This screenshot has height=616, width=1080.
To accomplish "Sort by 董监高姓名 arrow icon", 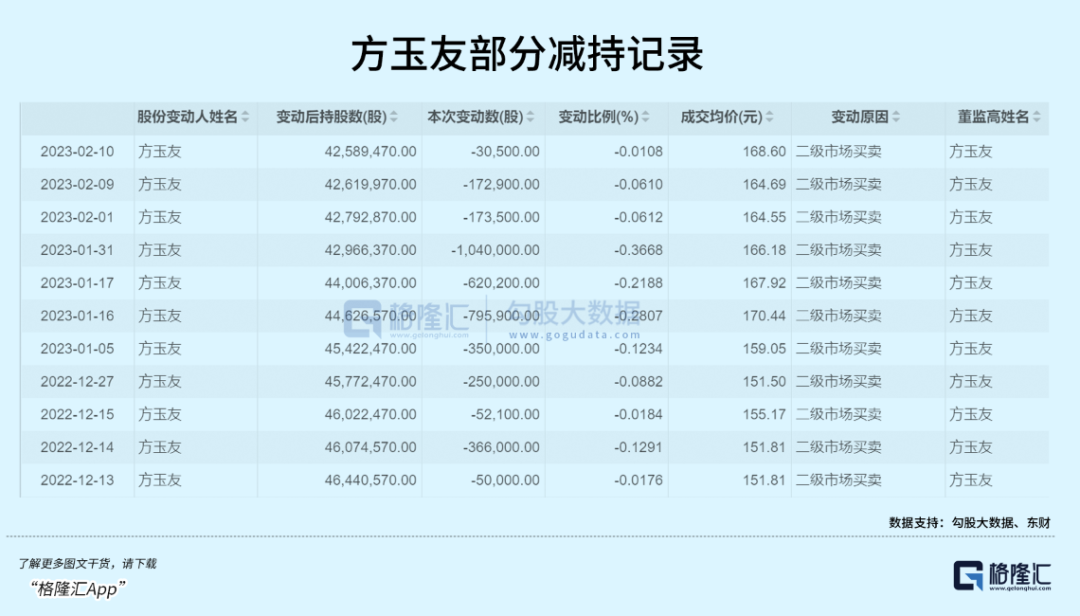I will 1037,117.
